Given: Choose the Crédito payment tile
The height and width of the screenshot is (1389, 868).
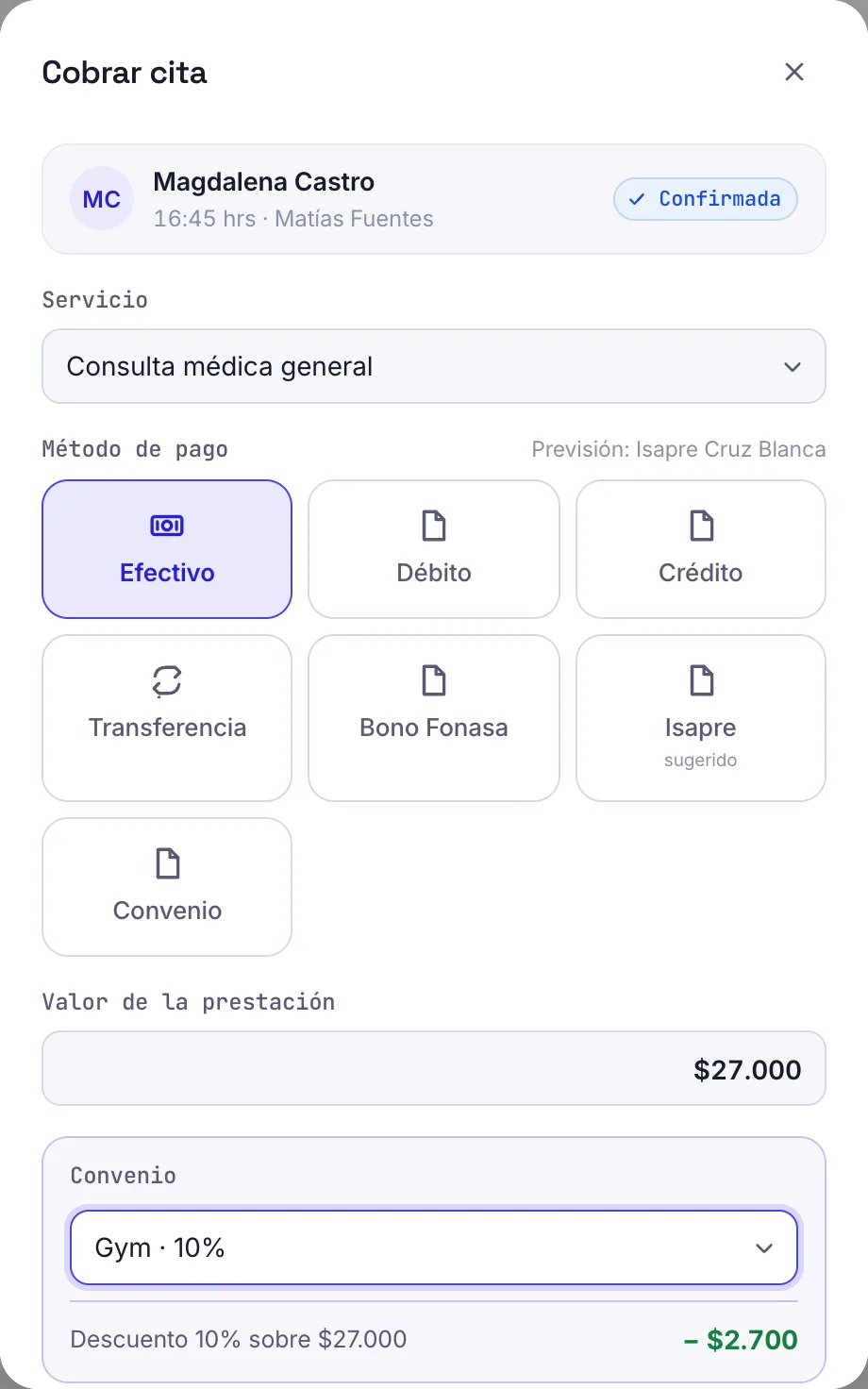Looking at the screenshot, I should tap(701, 549).
